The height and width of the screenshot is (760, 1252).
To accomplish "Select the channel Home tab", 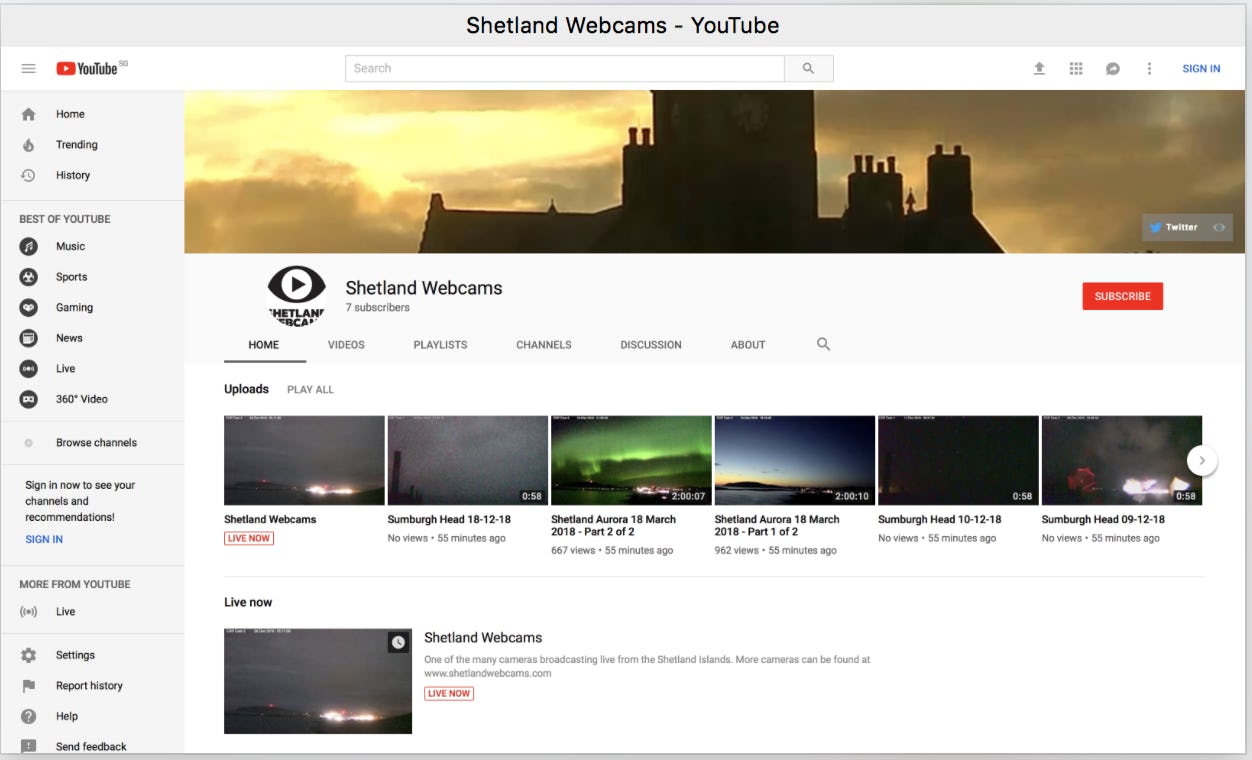I will point(264,345).
